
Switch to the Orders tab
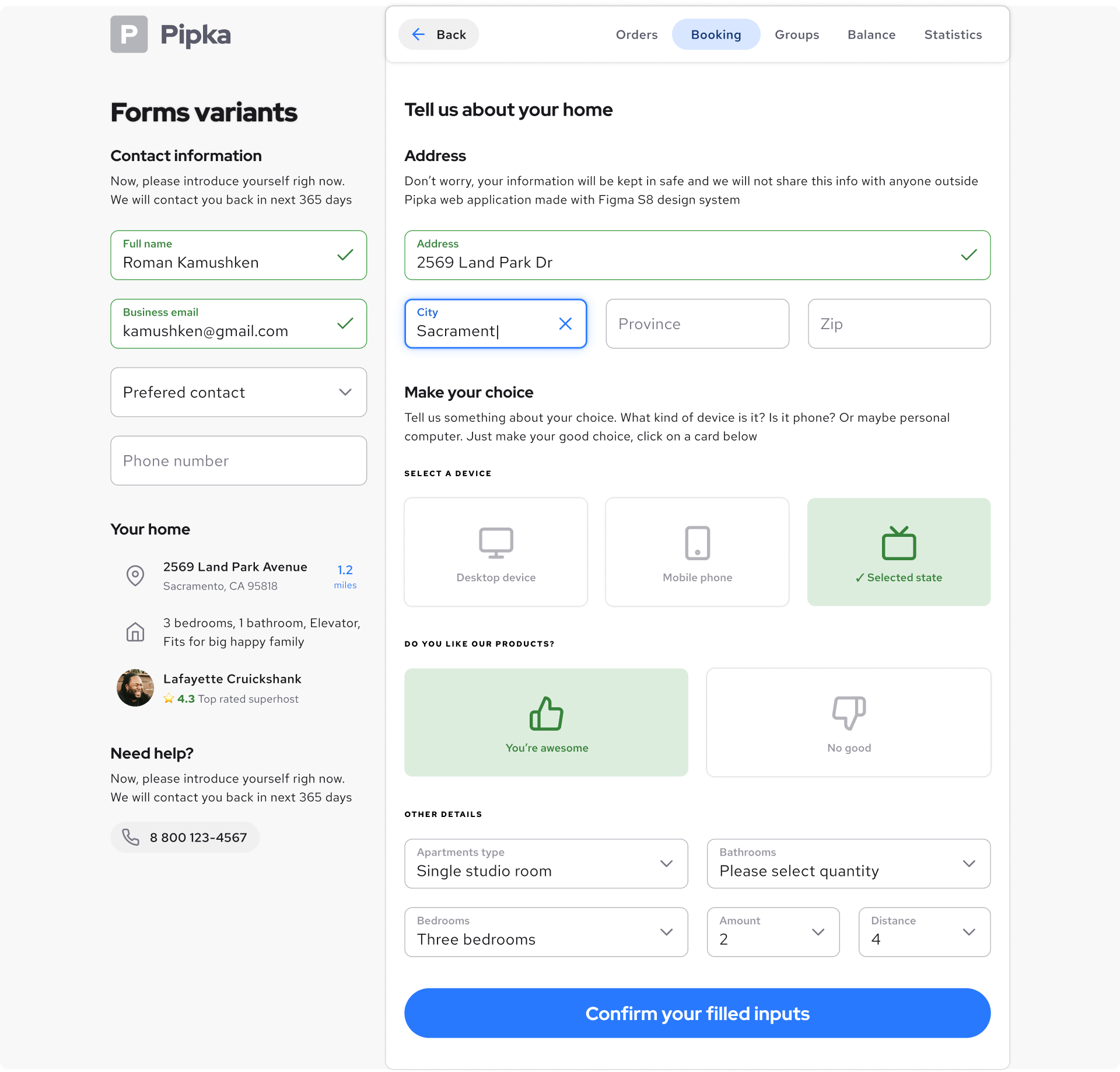pos(636,34)
